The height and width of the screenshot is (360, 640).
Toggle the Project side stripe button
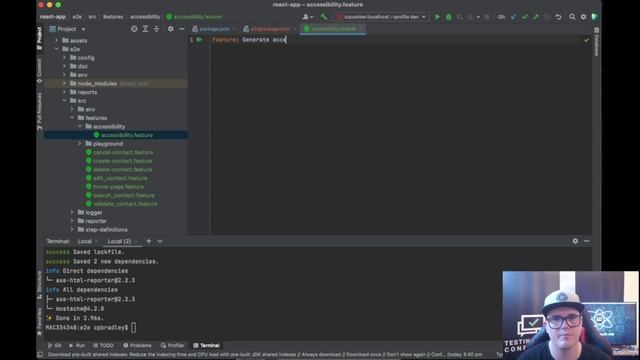pyautogui.click(x=40, y=38)
